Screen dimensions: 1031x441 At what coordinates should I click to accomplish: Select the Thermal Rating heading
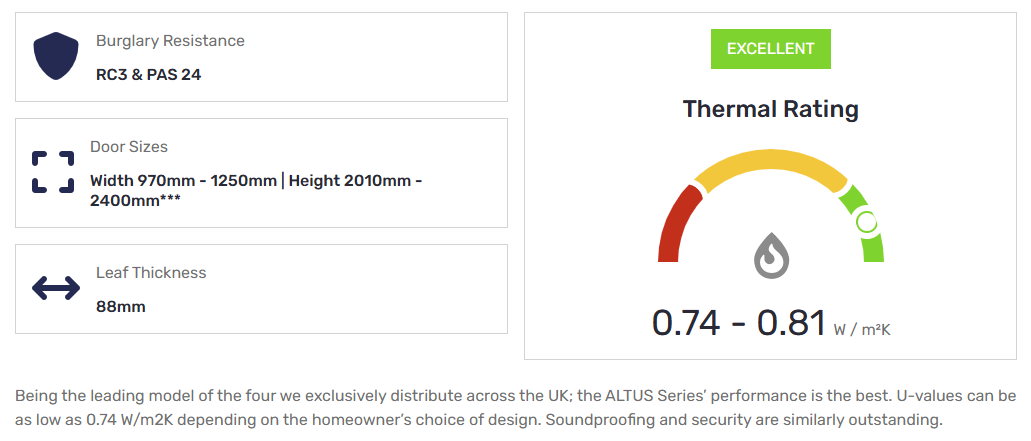(x=771, y=108)
